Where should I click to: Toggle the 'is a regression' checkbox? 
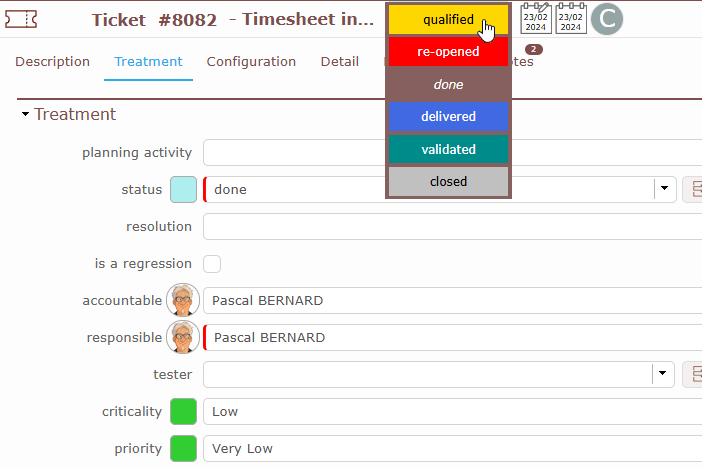coord(212,264)
